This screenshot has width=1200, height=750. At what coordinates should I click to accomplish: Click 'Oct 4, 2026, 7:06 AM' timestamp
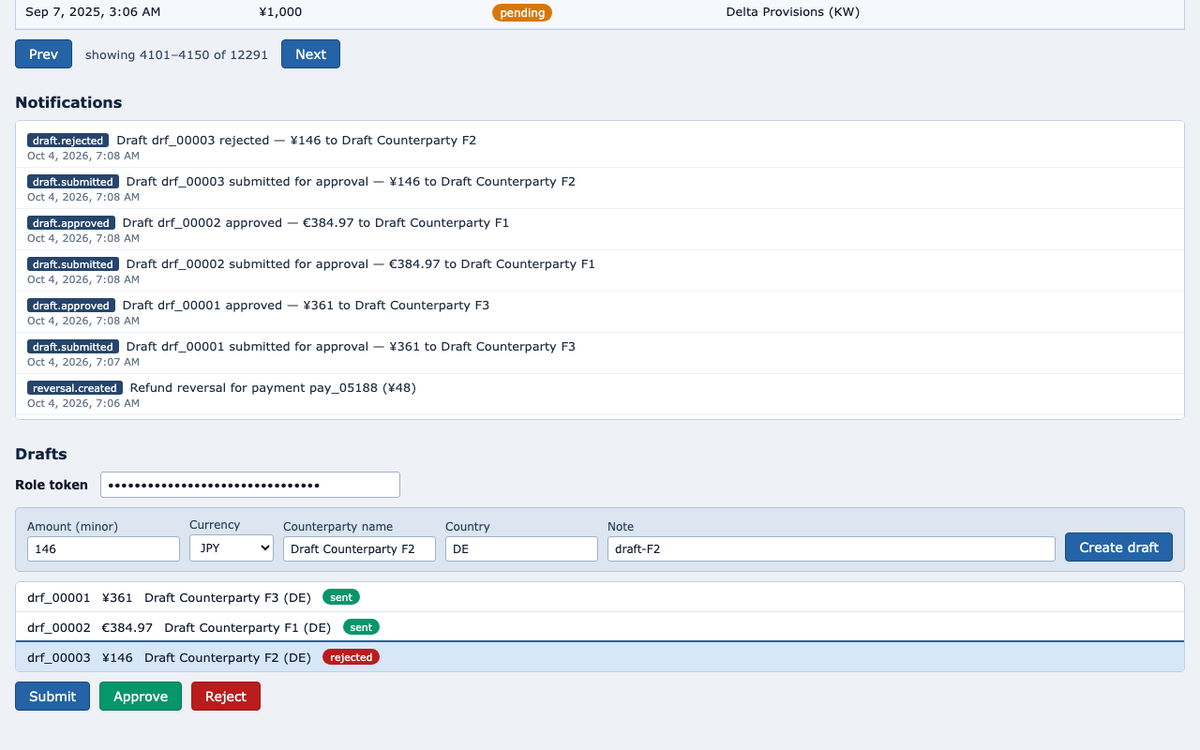pyautogui.click(x=83, y=403)
